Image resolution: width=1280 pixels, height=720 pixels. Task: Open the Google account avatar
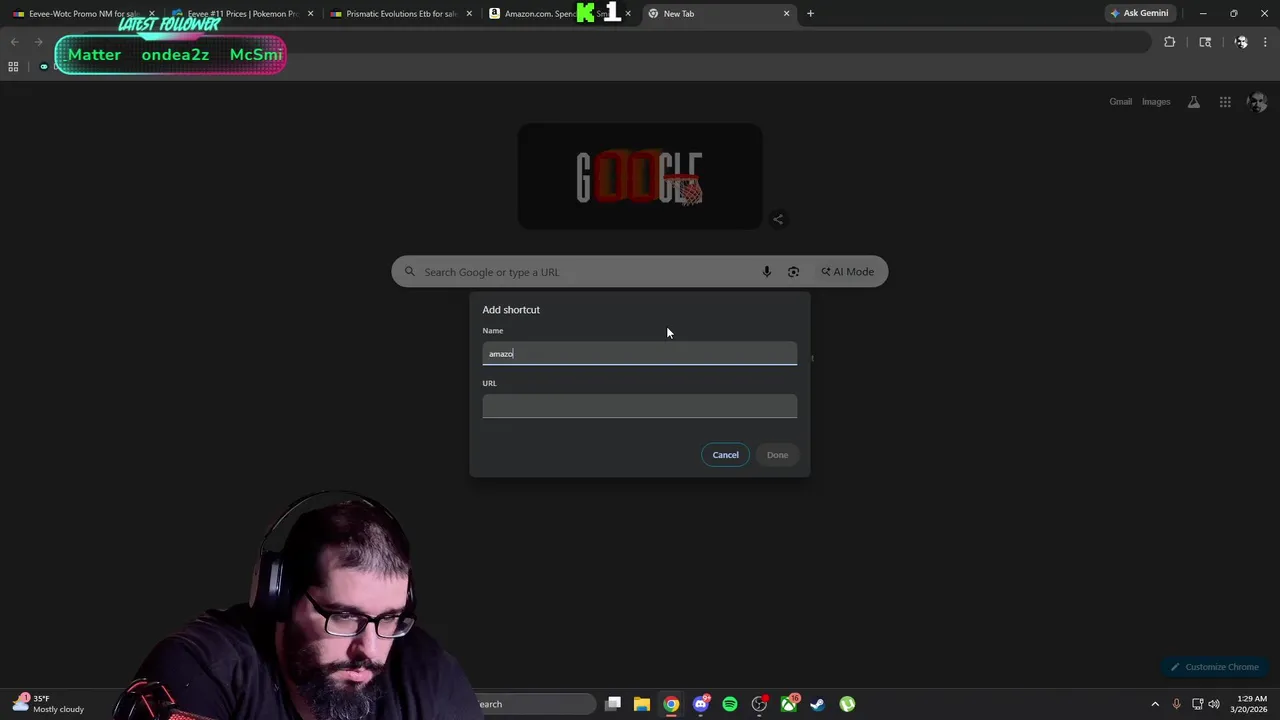[x=1257, y=102]
